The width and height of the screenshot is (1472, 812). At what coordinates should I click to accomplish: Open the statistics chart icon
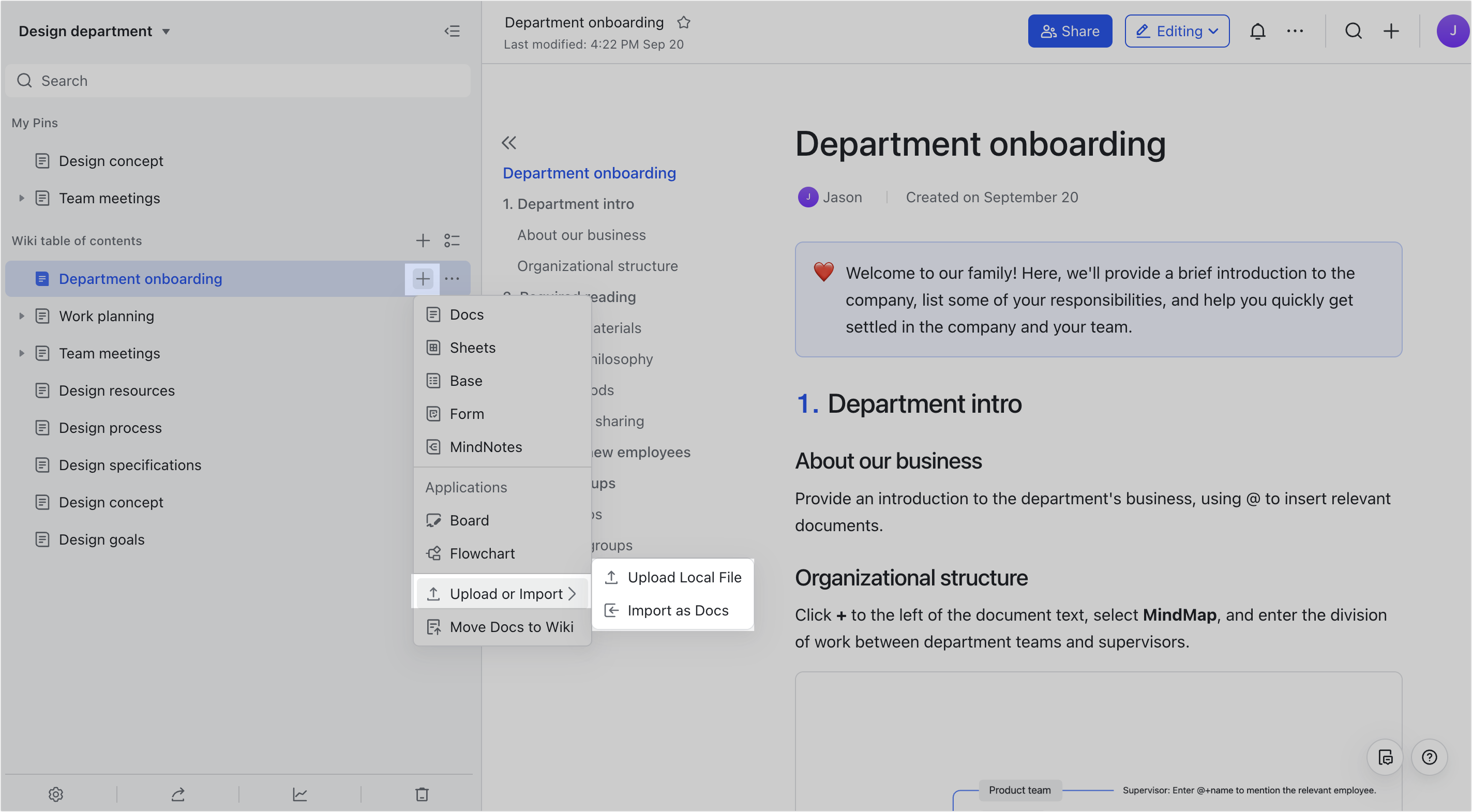coord(300,794)
